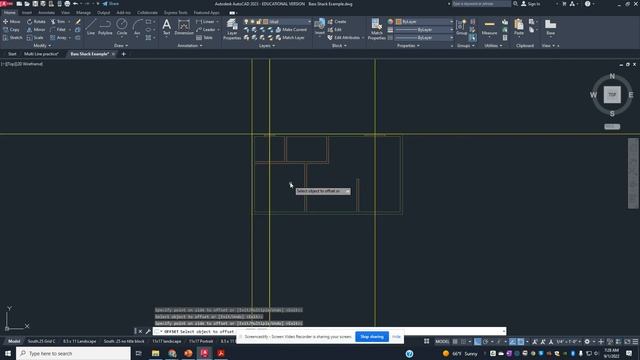
Task: Select the Copy tool
Action: [11, 30]
